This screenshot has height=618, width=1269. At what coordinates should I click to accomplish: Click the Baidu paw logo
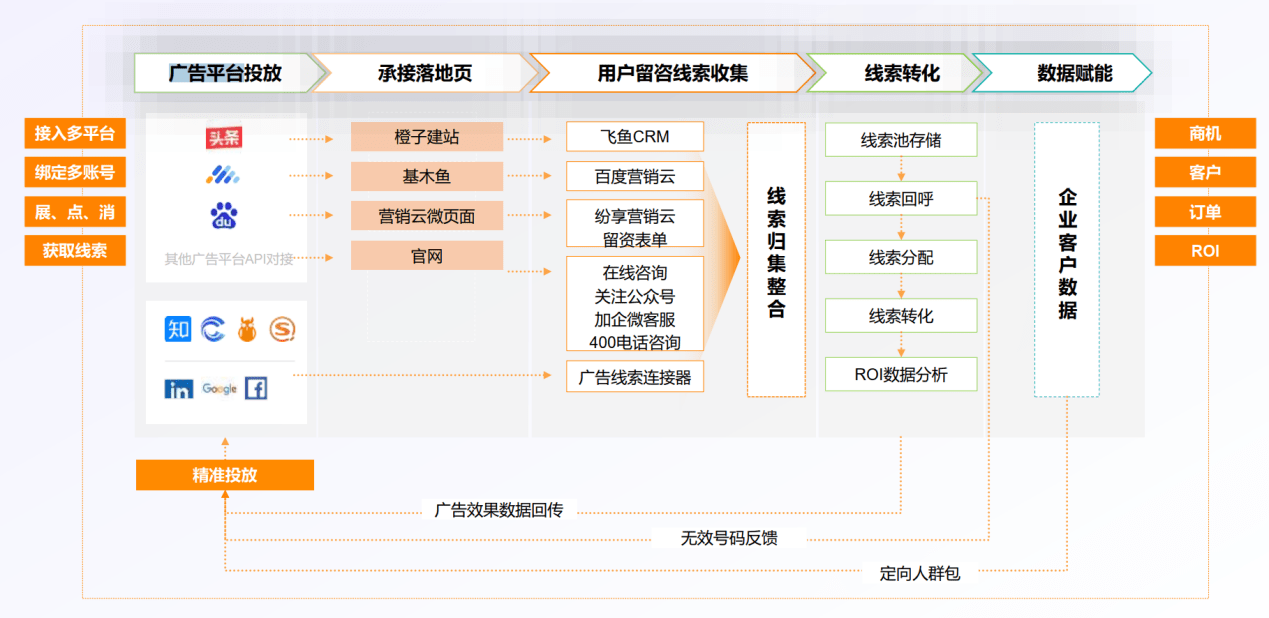[223, 215]
